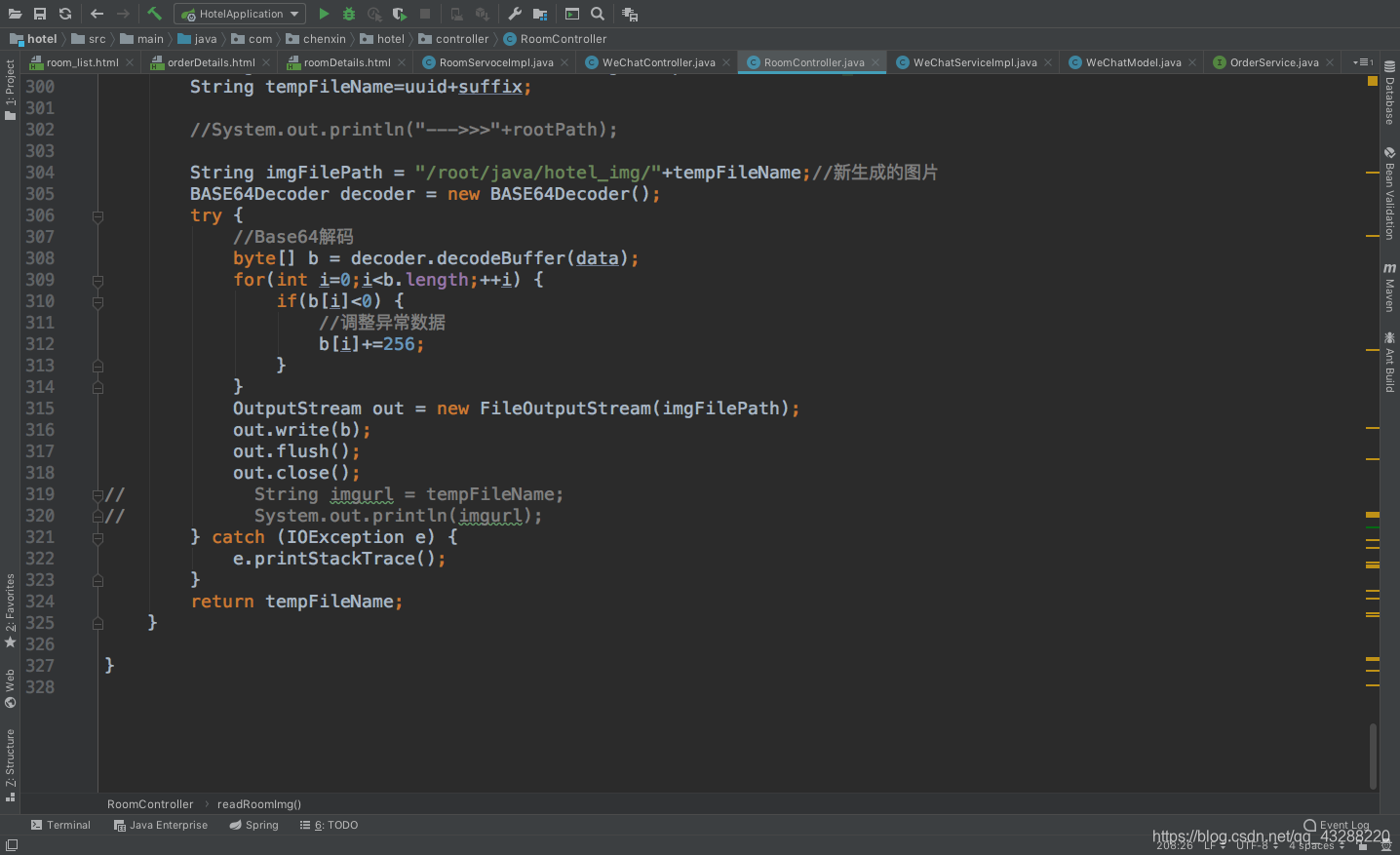This screenshot has height=855, width=1400.
Task: Open the Event Log
Action: pyautogui.click(x=1337, y=825)
